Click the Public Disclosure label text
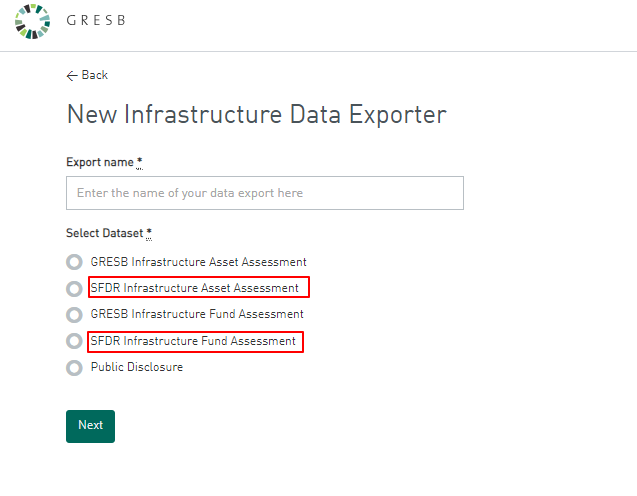 point(137,367)
